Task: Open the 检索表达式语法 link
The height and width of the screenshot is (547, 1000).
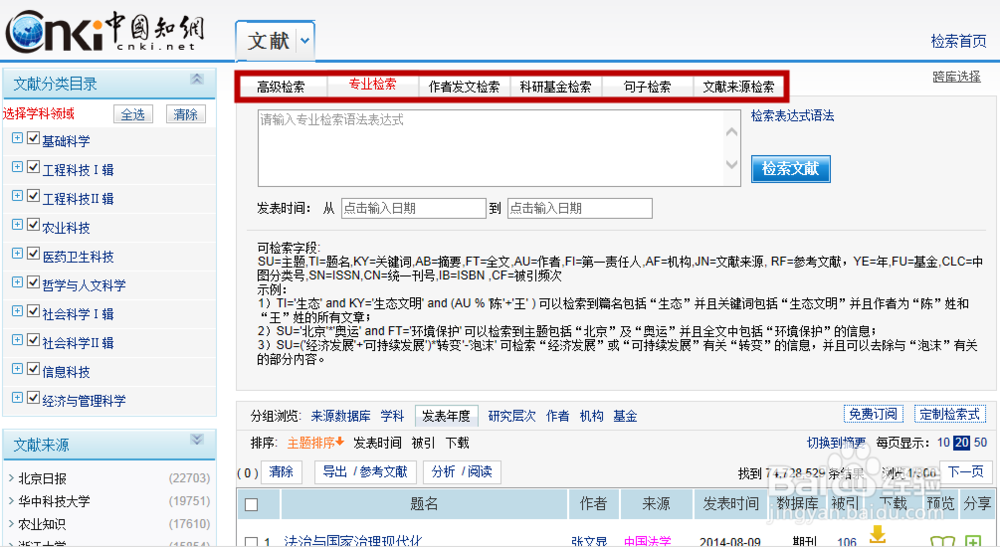Action: (793, 115)
